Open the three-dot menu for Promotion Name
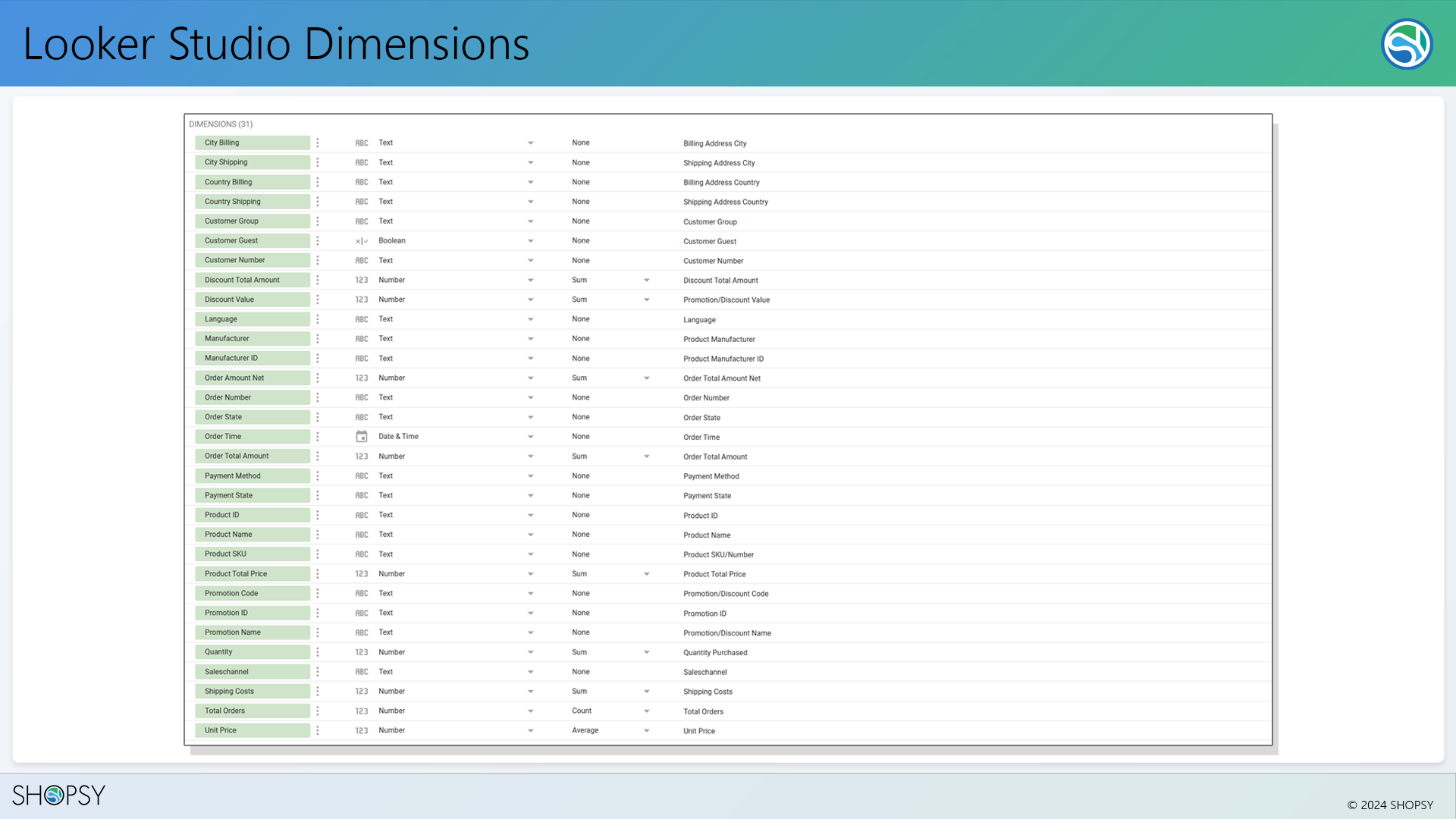 click(318, 632)
